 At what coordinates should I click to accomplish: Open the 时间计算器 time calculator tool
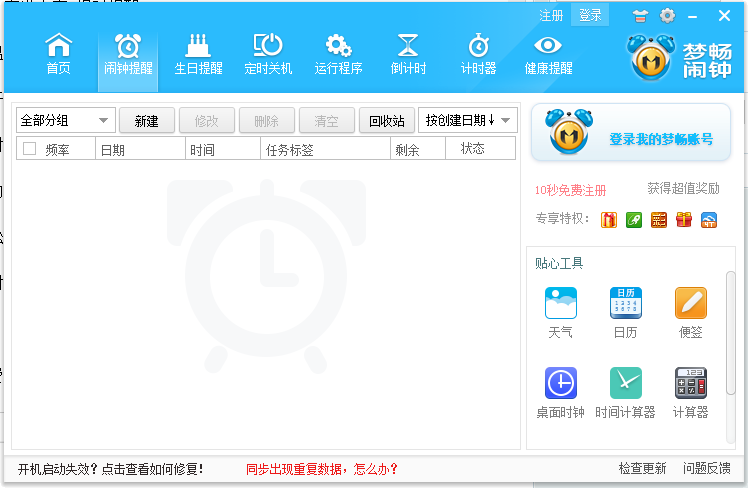pos(625,393)
